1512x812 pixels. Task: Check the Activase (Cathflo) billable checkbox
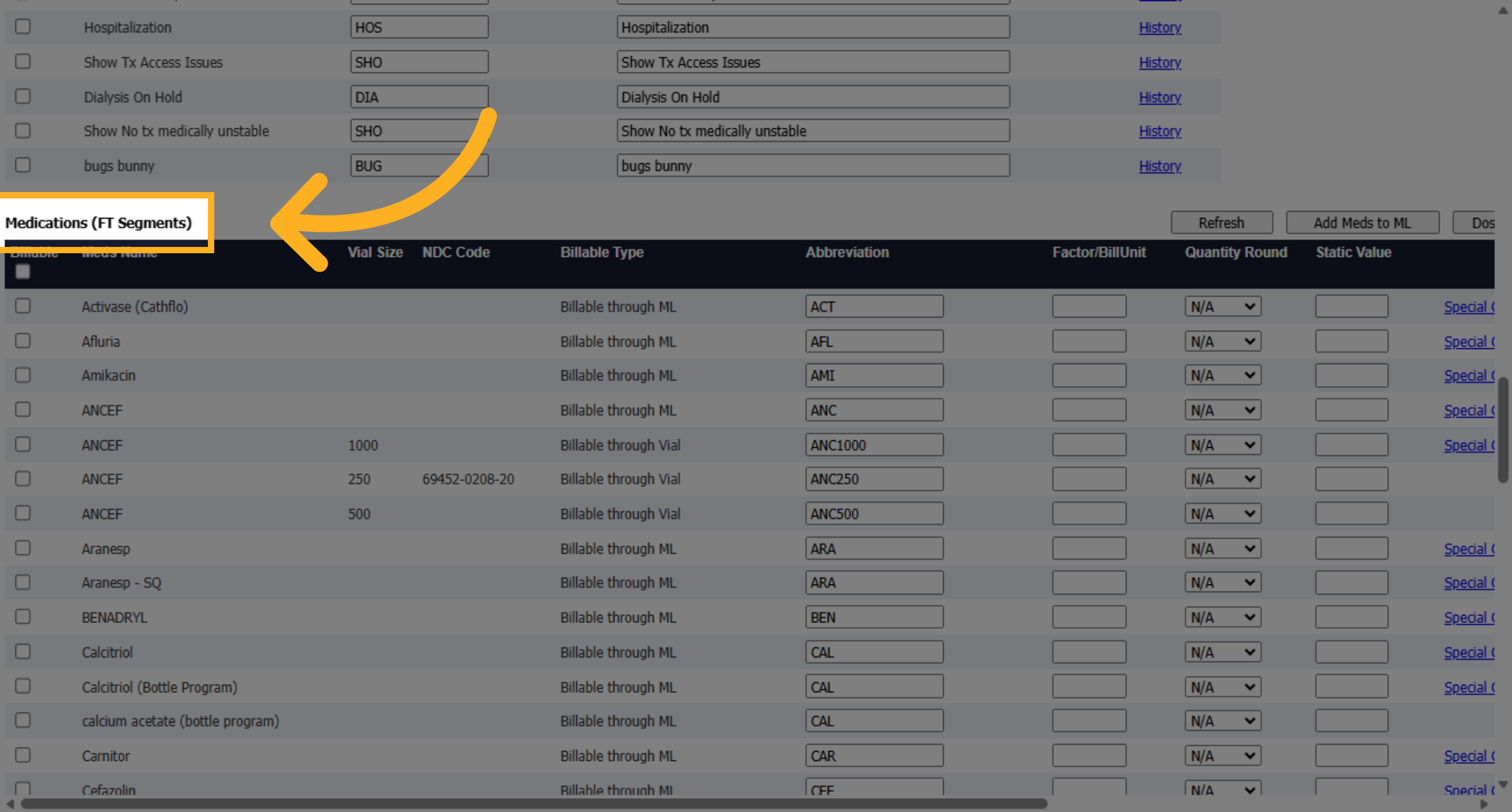pos(23,306)
